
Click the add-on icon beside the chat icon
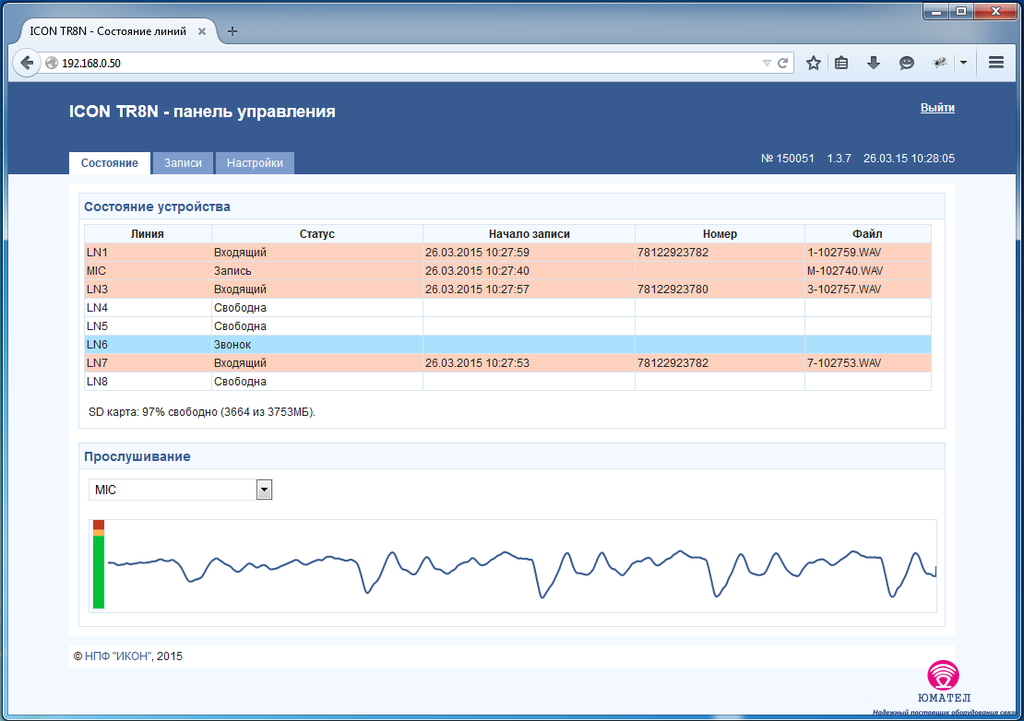940,63
